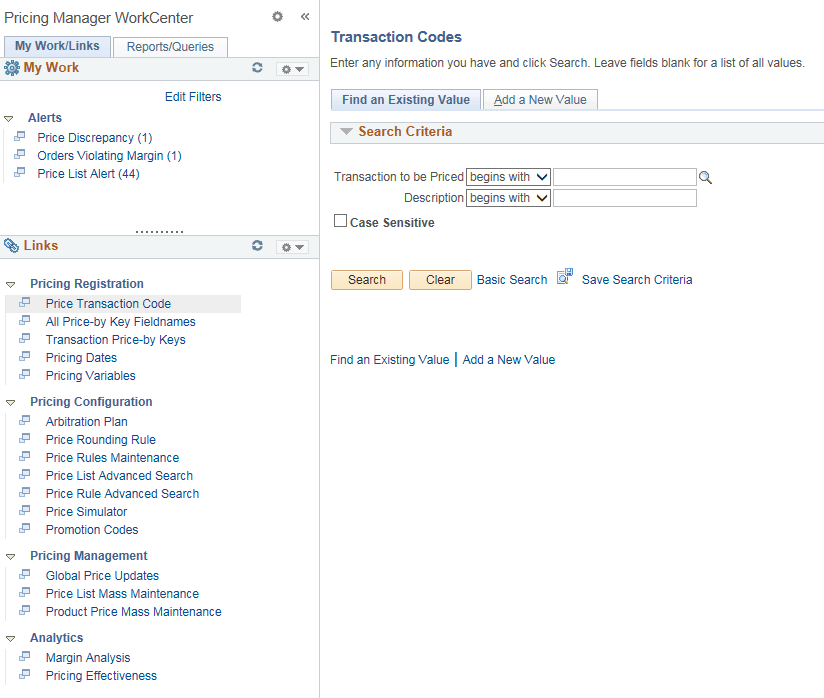Refresh the My Work pane
Screen dimensions: 824x698
pyautogui.click(x=257, y=67)
